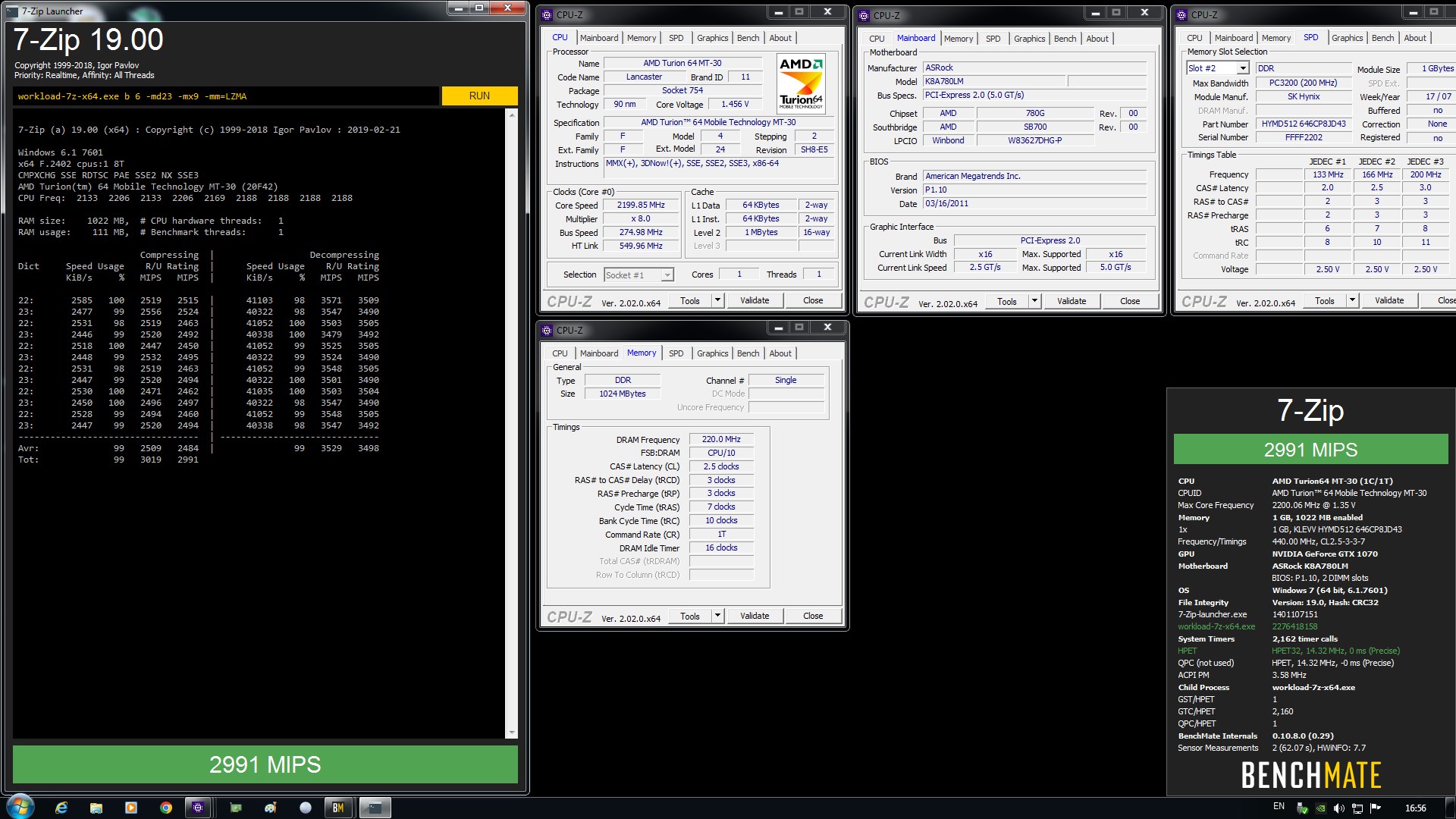The height and width of the screenshot is (819, 1456).
Task: Launch Google Chrome from the taskbar
Action: pos(166,808)
